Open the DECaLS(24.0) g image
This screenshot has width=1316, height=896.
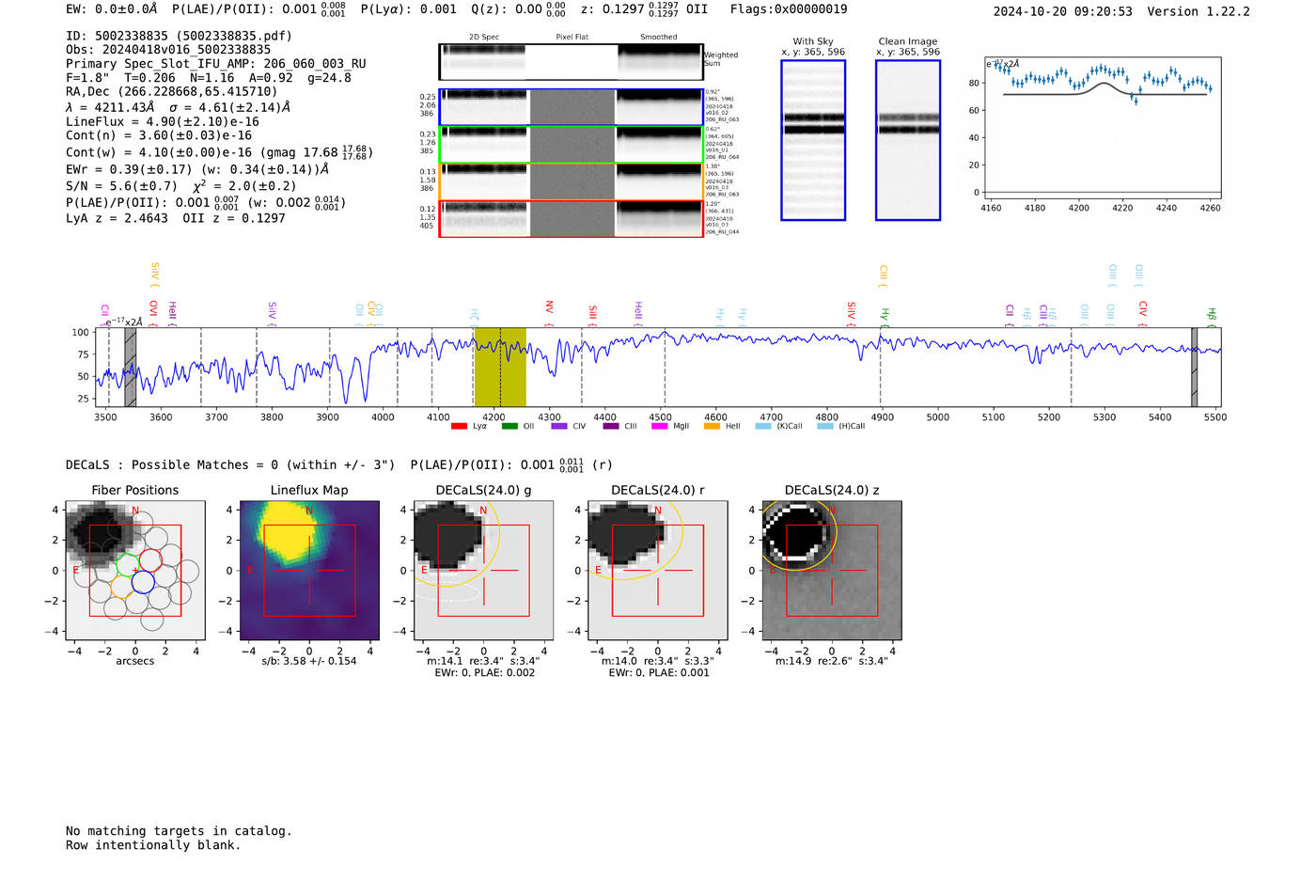click(483, 571)
